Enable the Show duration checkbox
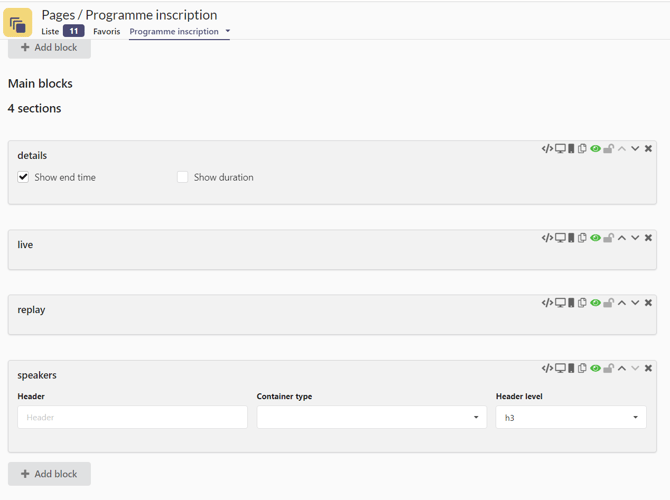Image resolution: width=670 pixels, height=500 pixels. tap(182, 177)
